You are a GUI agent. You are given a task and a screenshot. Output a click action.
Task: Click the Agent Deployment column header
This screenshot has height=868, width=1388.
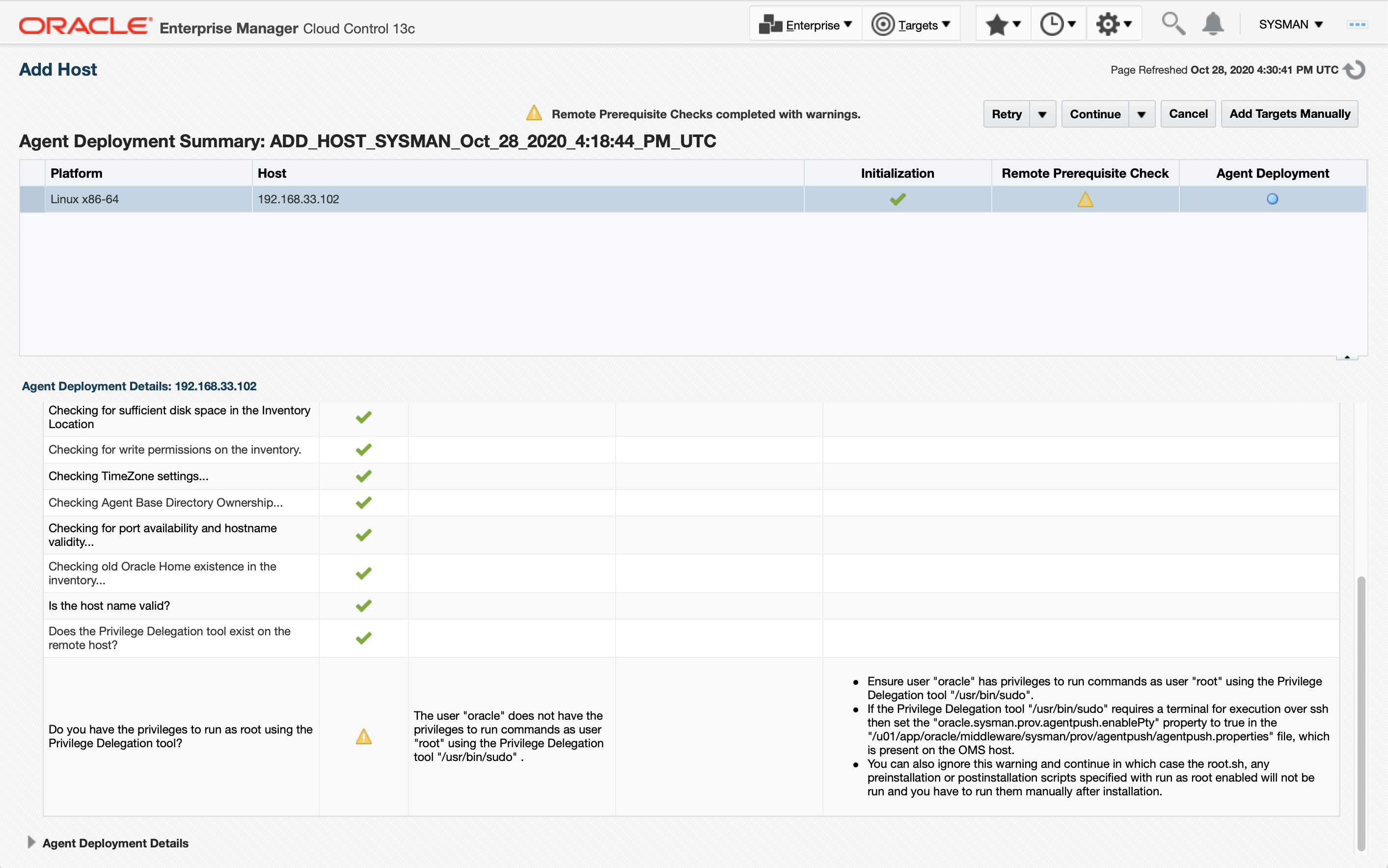1273,173
